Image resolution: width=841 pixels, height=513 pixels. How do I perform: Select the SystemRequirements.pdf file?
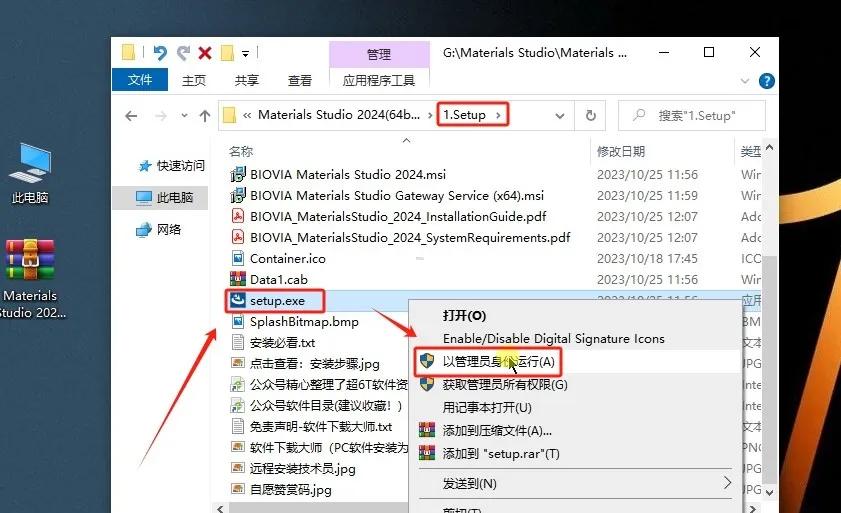coord(410,237)
